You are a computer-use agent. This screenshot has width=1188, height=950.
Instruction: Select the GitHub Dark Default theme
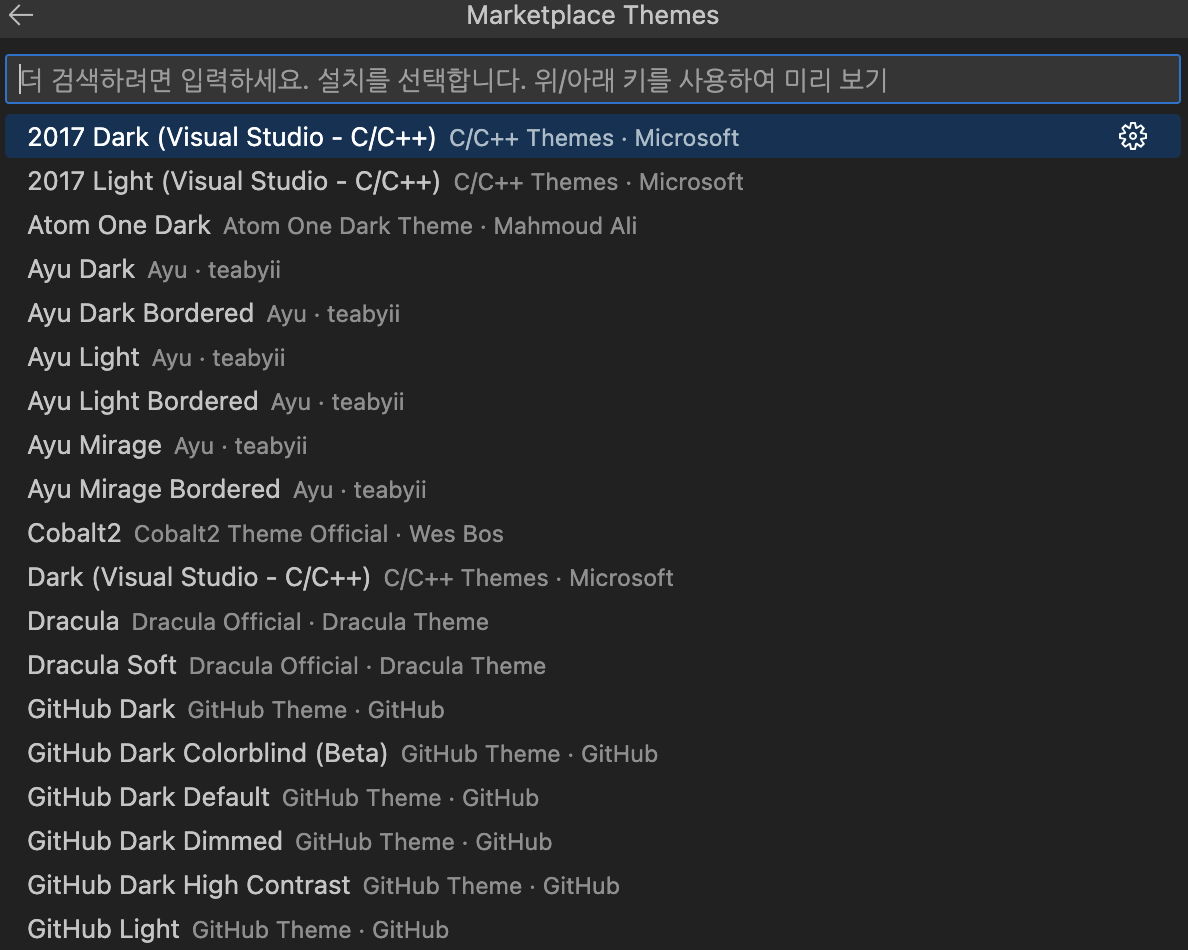148,797
